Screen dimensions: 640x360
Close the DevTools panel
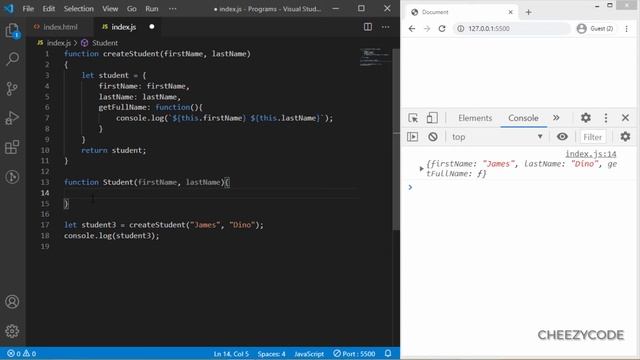[625, 118]
